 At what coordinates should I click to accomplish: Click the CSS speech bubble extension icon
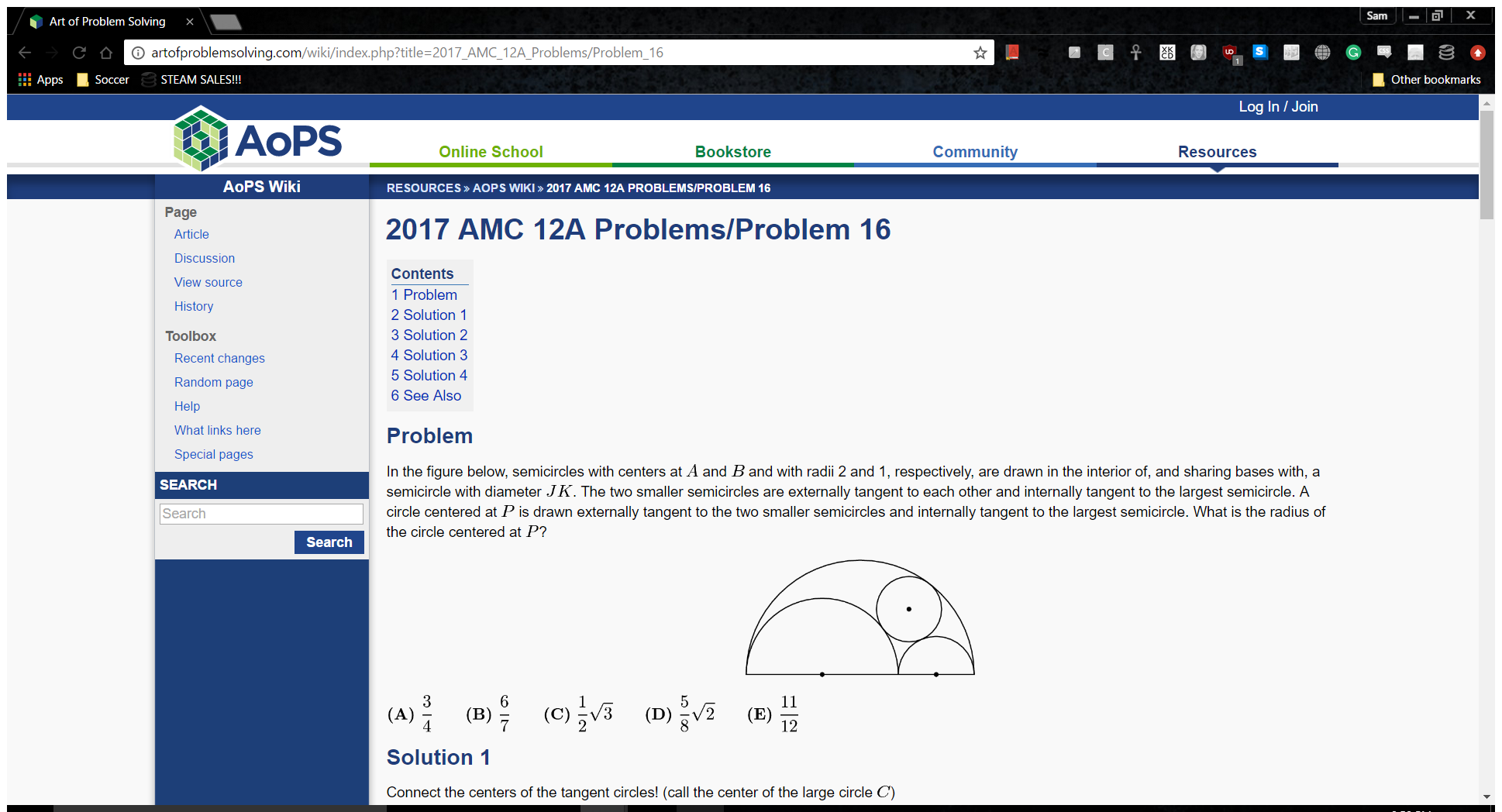[x=1384, y=52]
